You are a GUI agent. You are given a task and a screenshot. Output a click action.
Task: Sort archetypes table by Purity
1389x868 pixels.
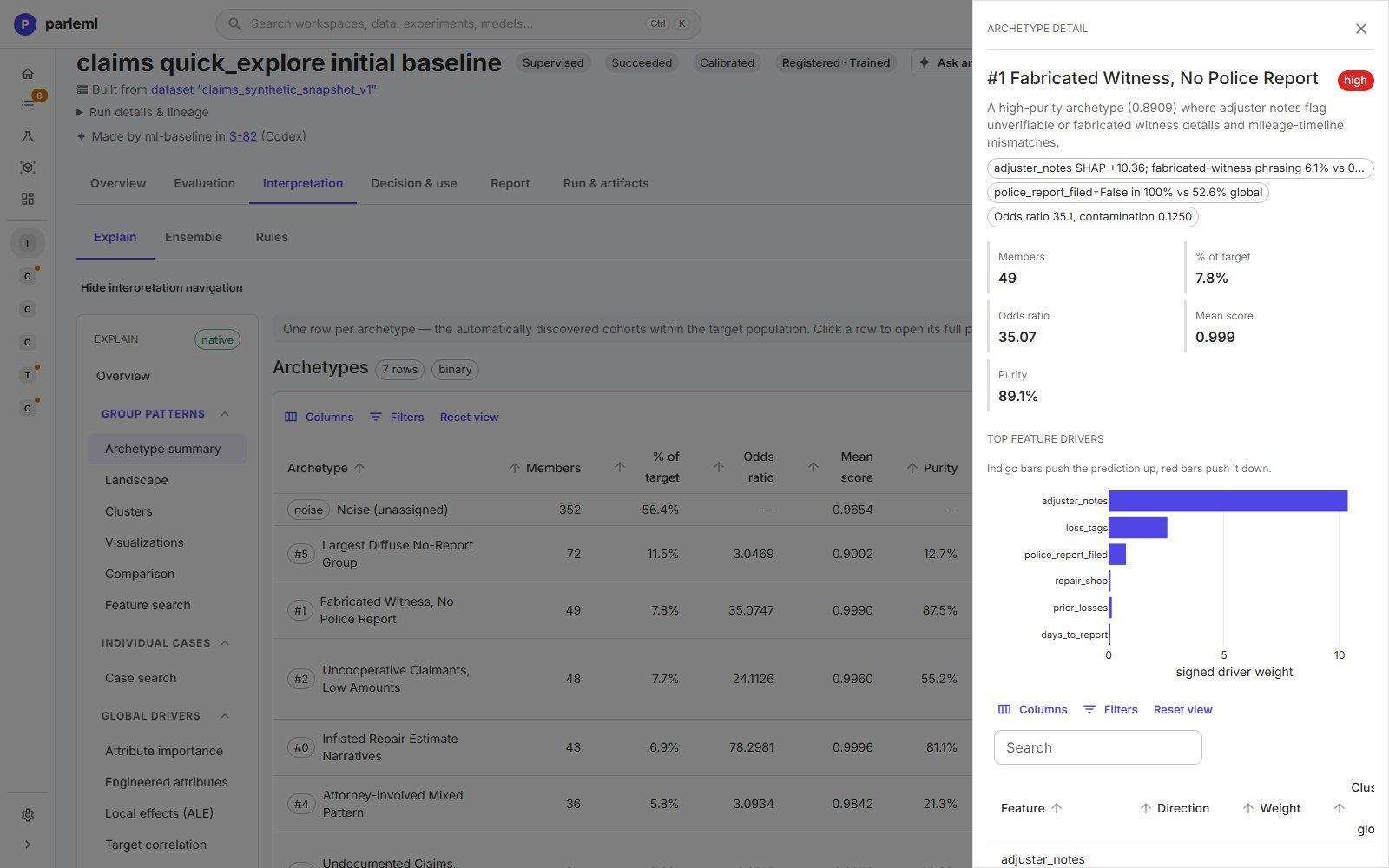click(931, 468)
